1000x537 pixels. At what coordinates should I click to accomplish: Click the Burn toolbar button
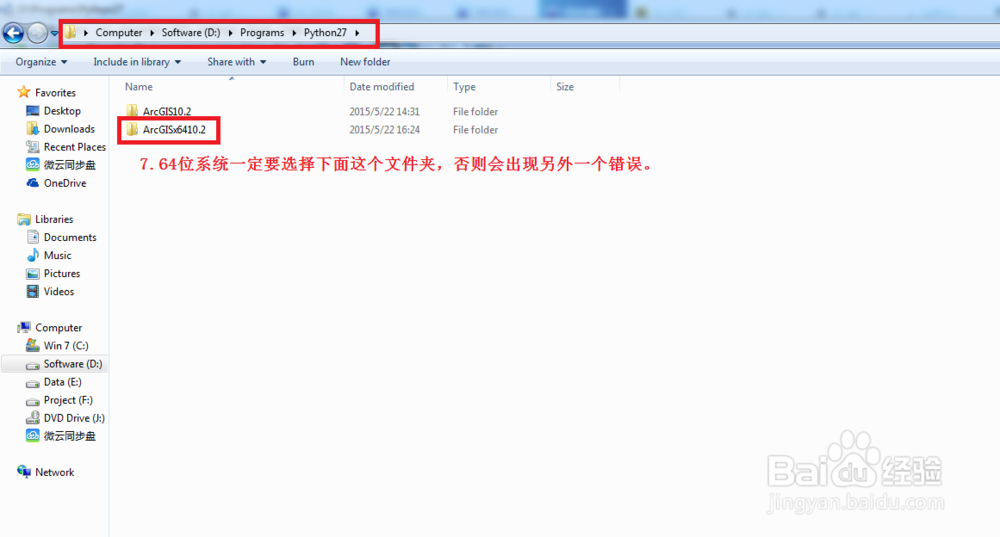304,62
